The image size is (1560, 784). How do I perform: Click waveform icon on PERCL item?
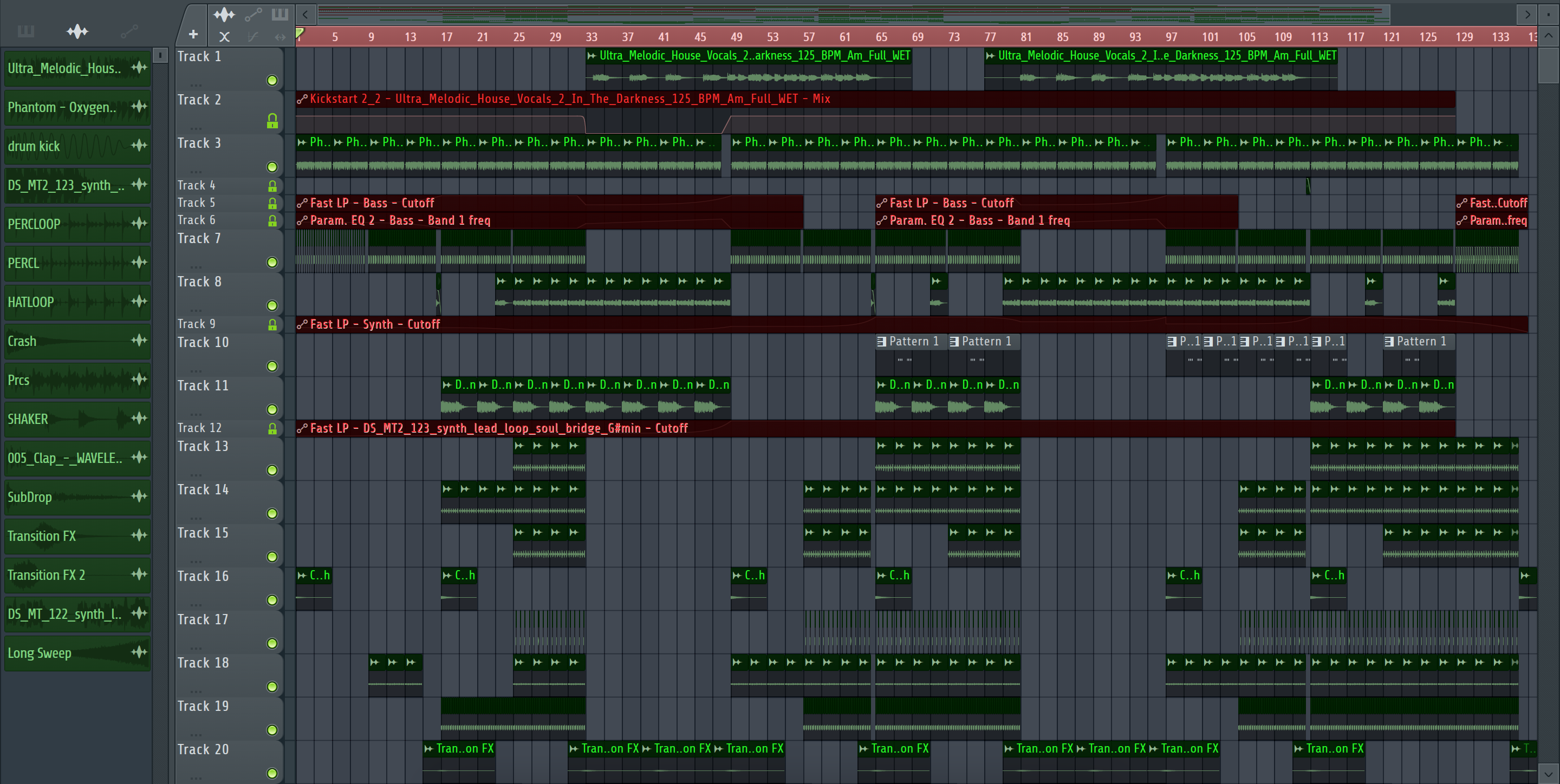139,262
